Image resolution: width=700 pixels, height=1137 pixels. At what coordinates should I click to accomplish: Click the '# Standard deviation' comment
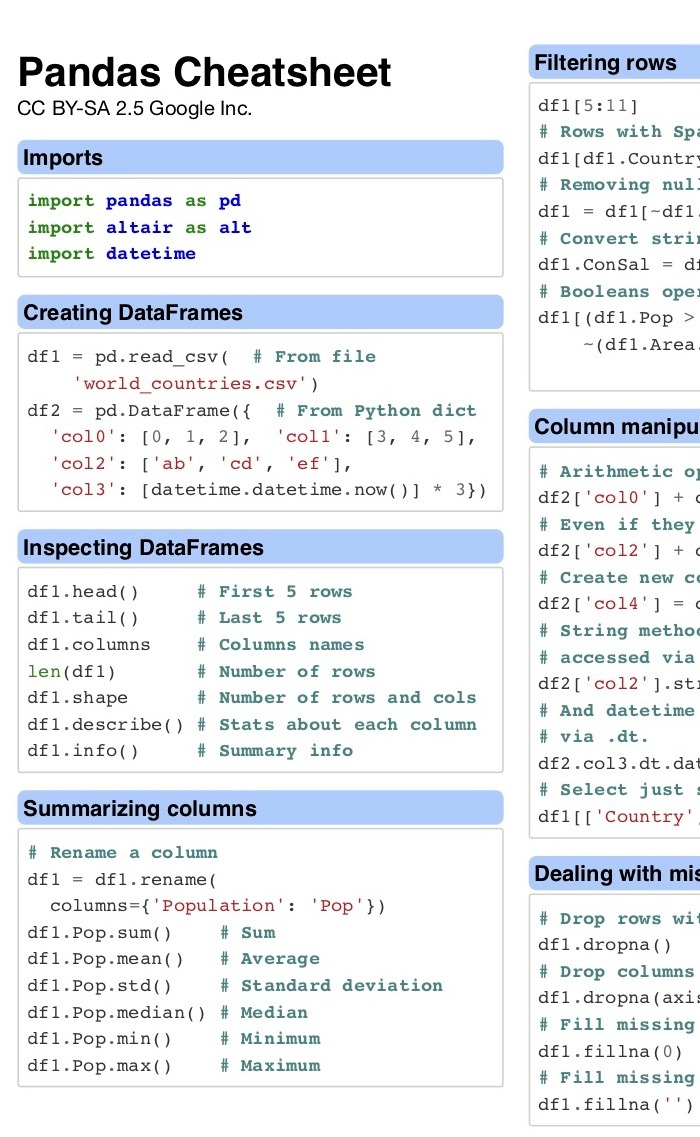tap(332, 985)
